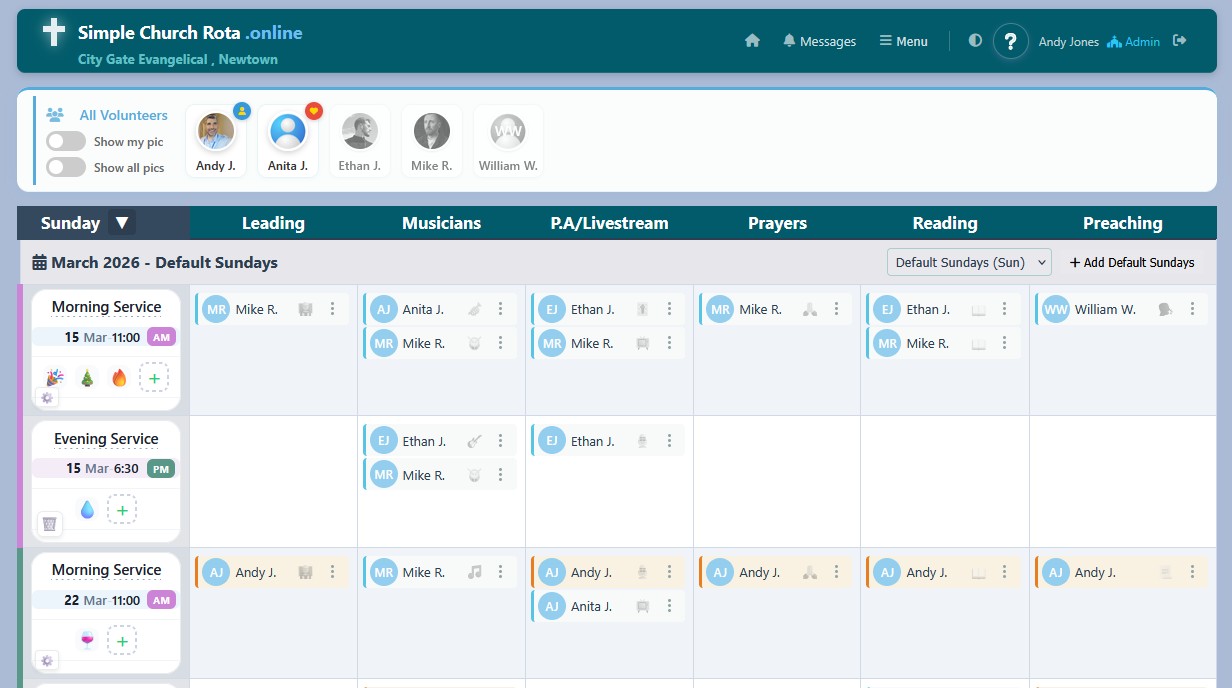Enable the Show all pics switch

tap(66, 167)
